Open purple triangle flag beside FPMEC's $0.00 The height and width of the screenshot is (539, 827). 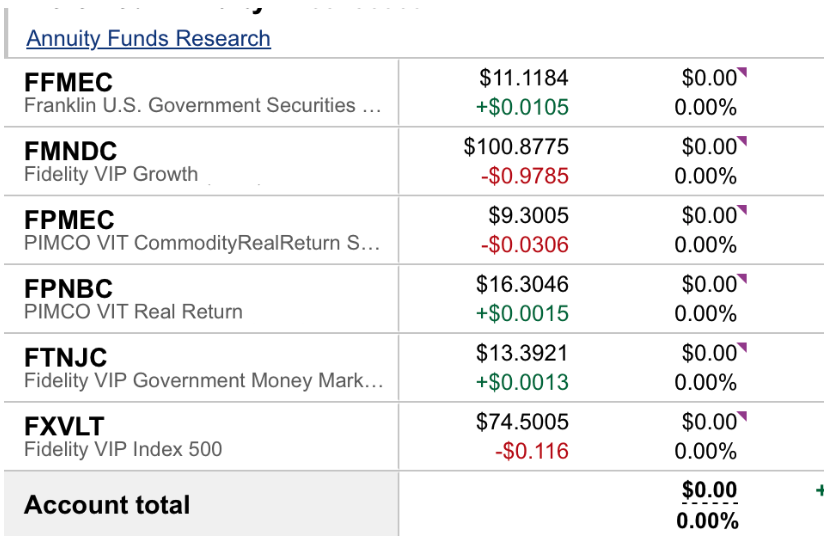click(743, 210)
